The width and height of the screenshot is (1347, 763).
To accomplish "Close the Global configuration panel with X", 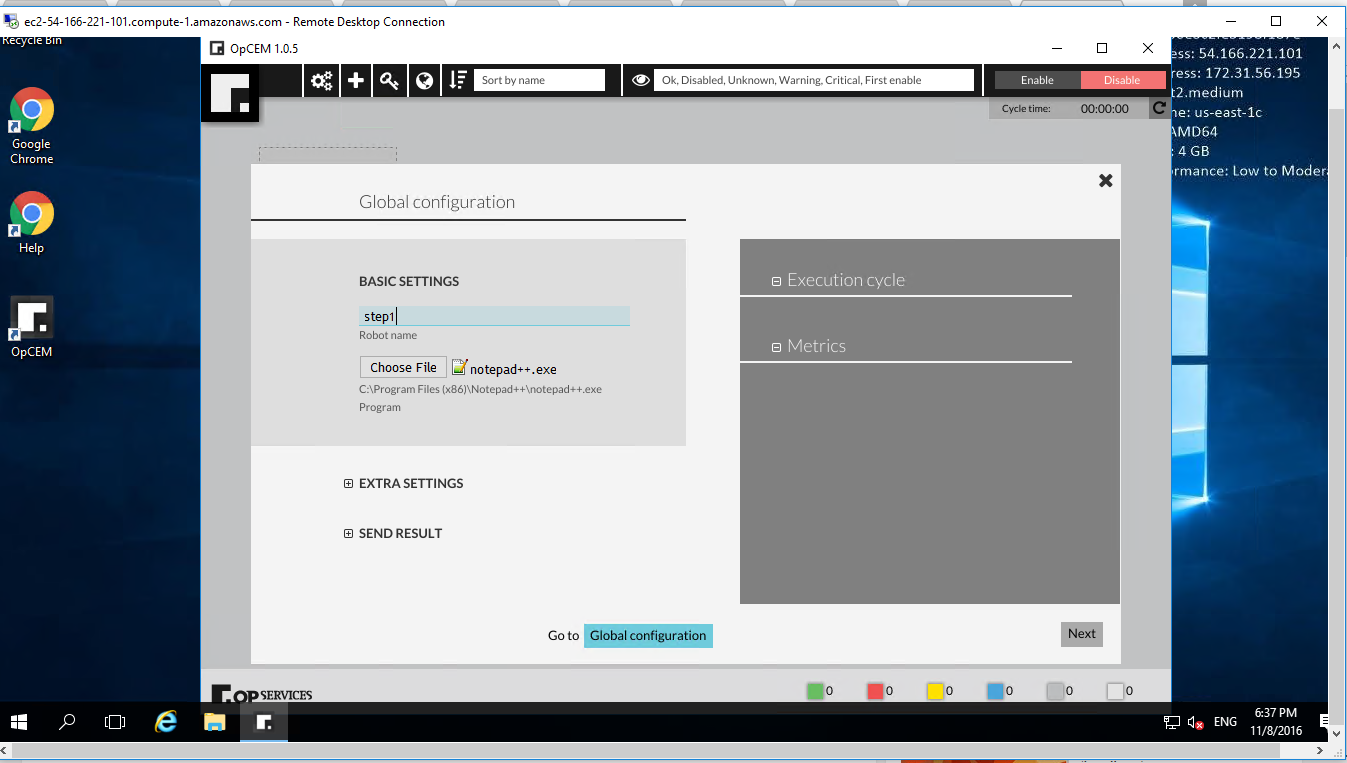I will [x=1105, y=181].
